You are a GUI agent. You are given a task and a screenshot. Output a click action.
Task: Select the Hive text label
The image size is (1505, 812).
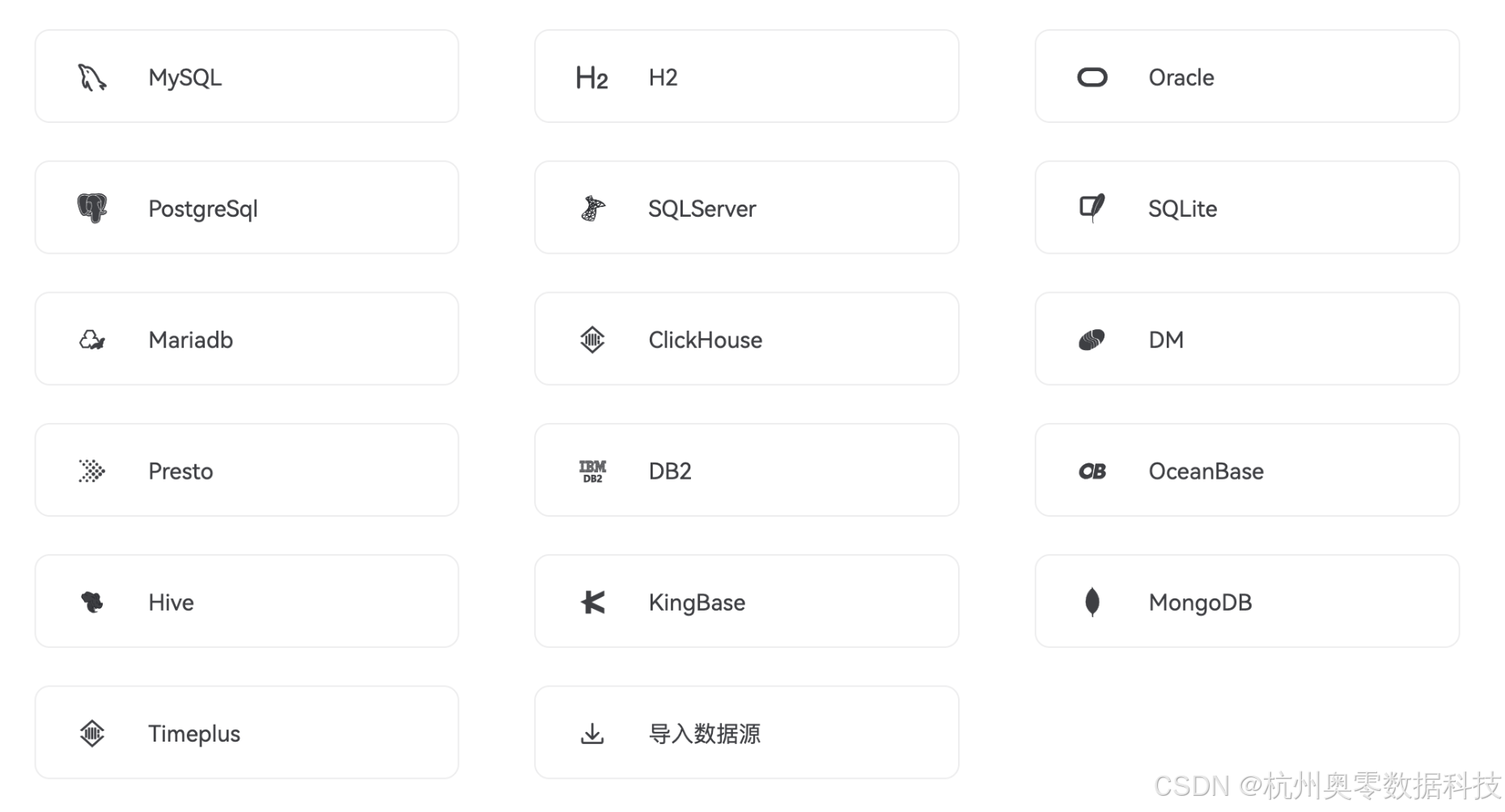pyautogui.click(x=171, y=602)
